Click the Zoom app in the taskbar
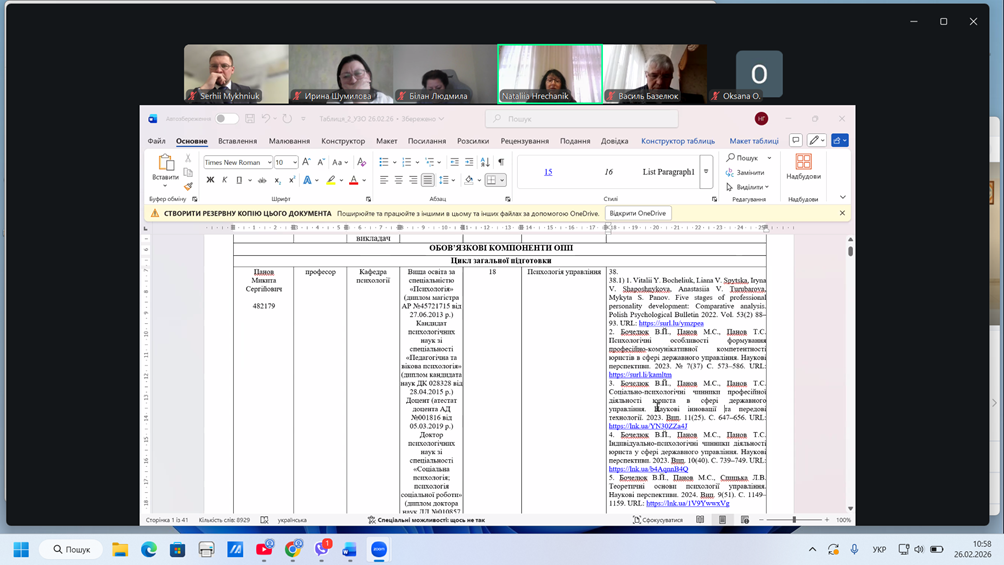Viewport: 1004px width, 565px height. [x=379, y=549]
